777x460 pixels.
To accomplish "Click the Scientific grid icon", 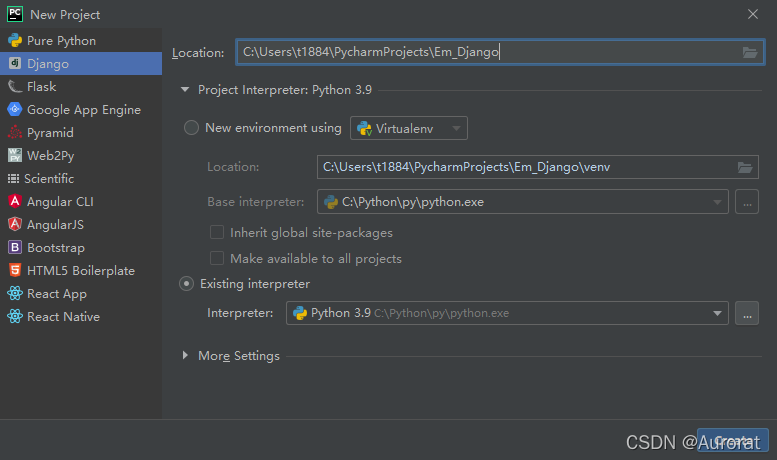I will [x=13, y=178].
